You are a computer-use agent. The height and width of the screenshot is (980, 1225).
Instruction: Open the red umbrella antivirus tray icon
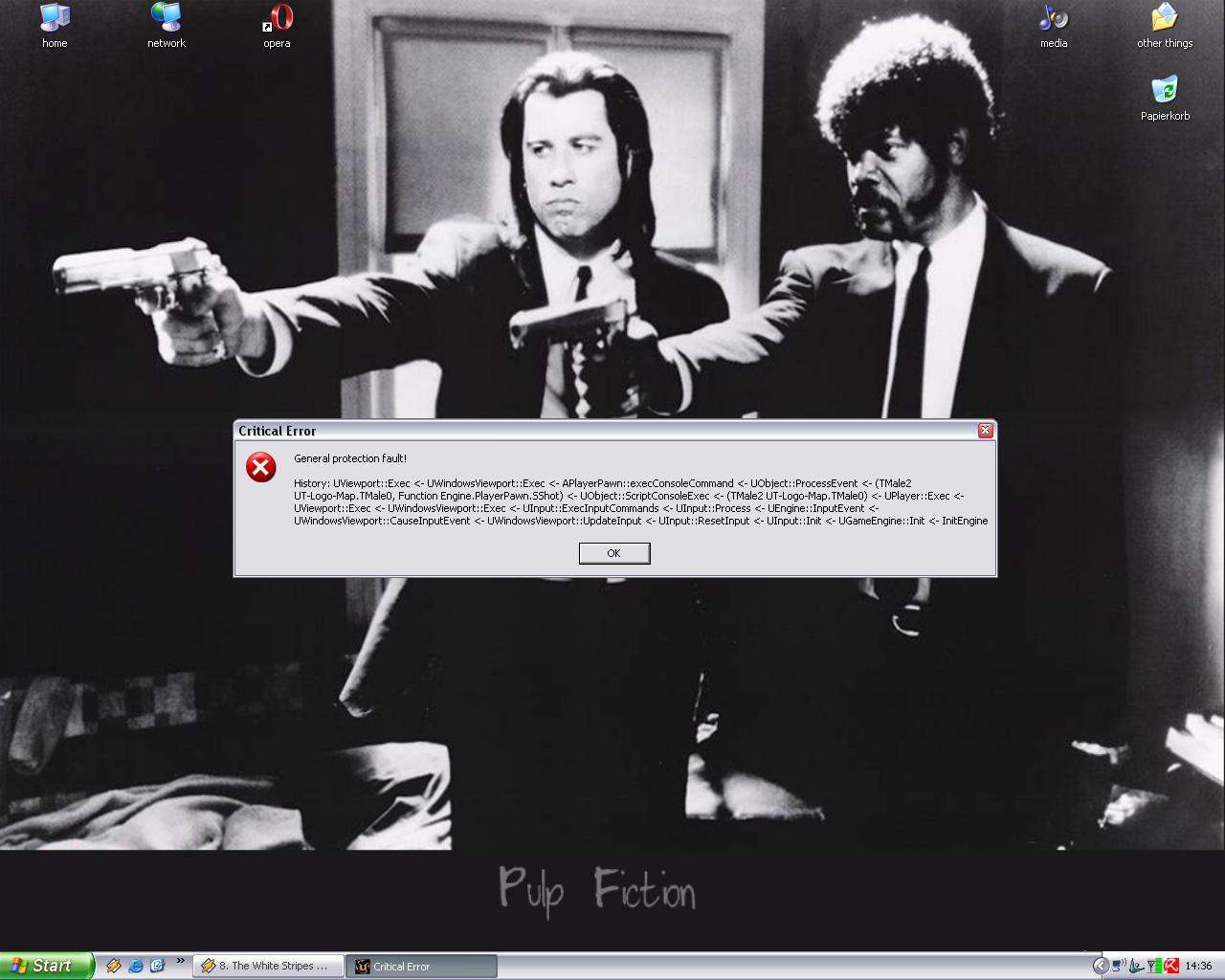click(1170, 966)
